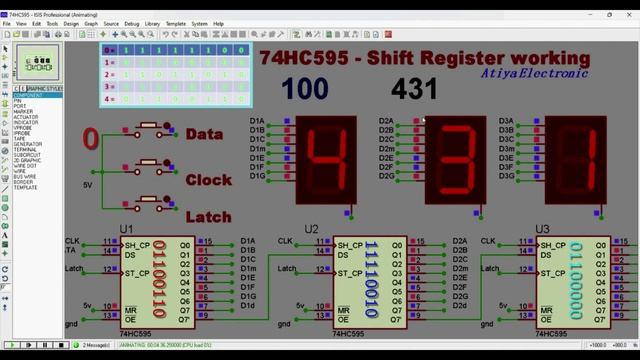Viewport: 640px width, 360px height.
Task: Step the simulation forward
Action: tap(29, 345)
